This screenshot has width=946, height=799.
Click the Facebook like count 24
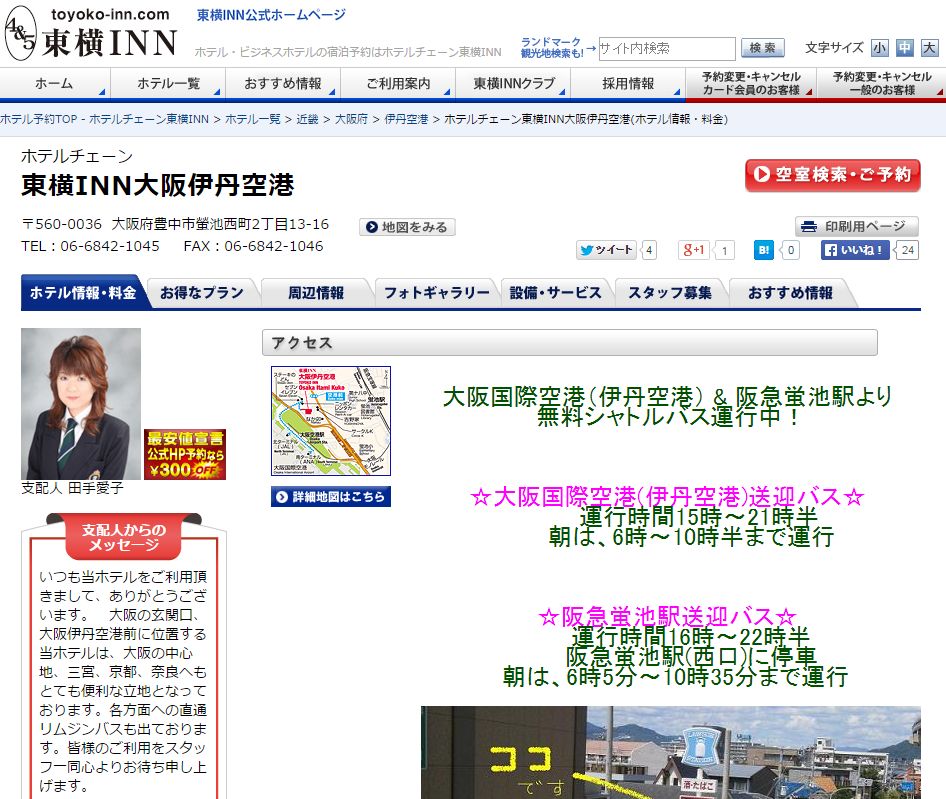[907, 250]
